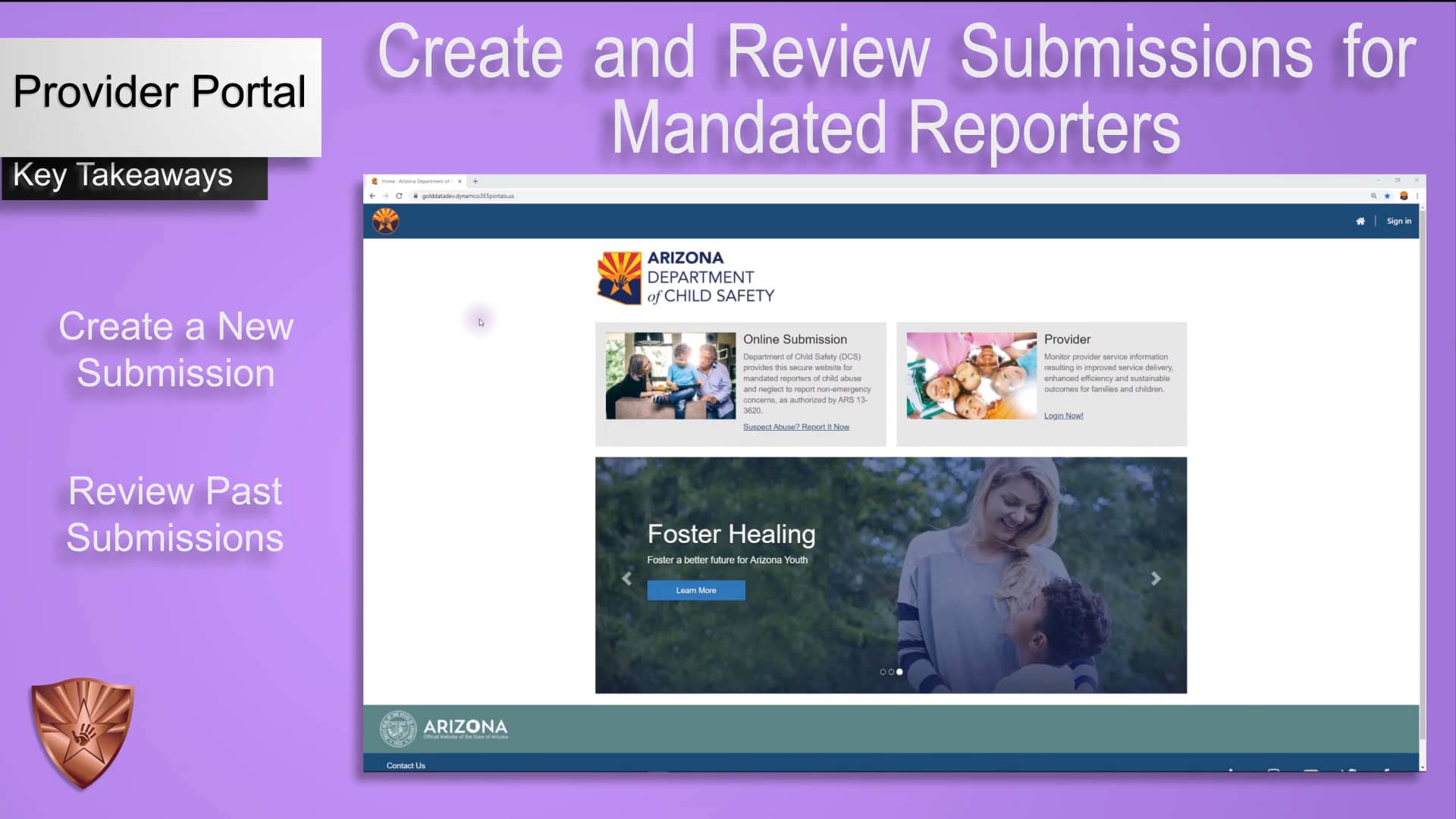This screenshot has height=819, width=1456.
Task: Click the Learn More button
Action: coord(695,590)
